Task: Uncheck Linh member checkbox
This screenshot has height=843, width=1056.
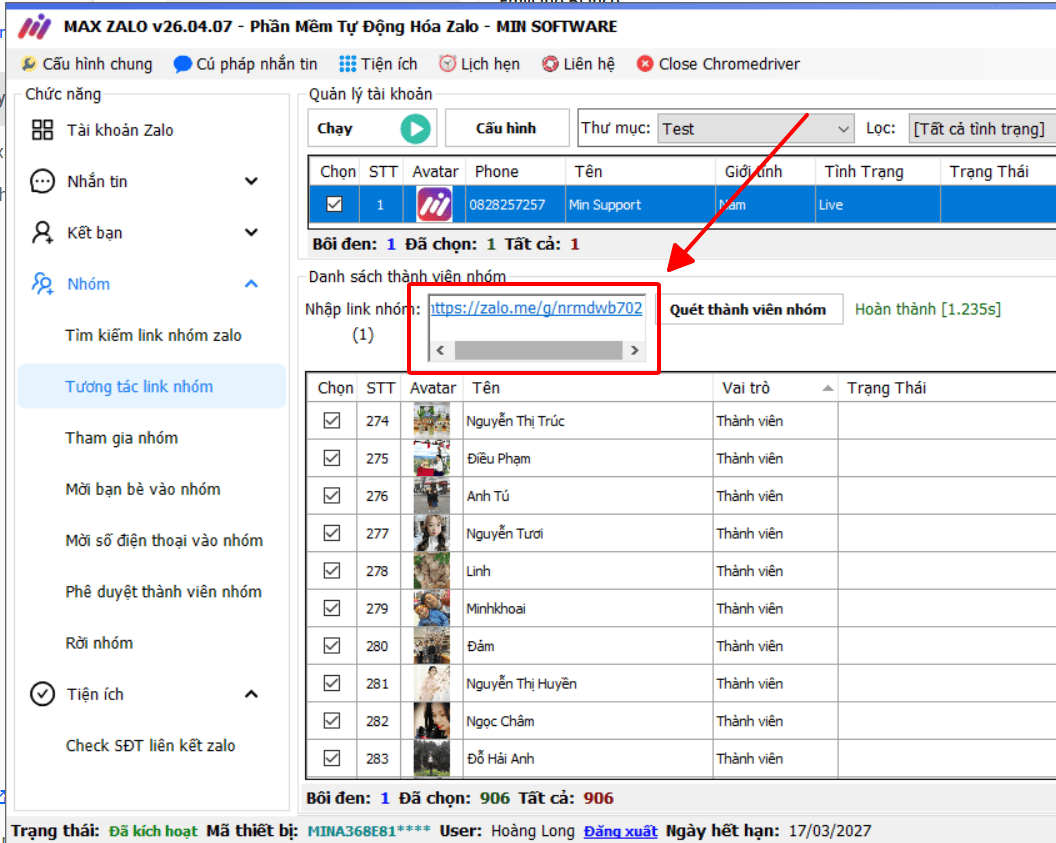Action: coord(331,571)
